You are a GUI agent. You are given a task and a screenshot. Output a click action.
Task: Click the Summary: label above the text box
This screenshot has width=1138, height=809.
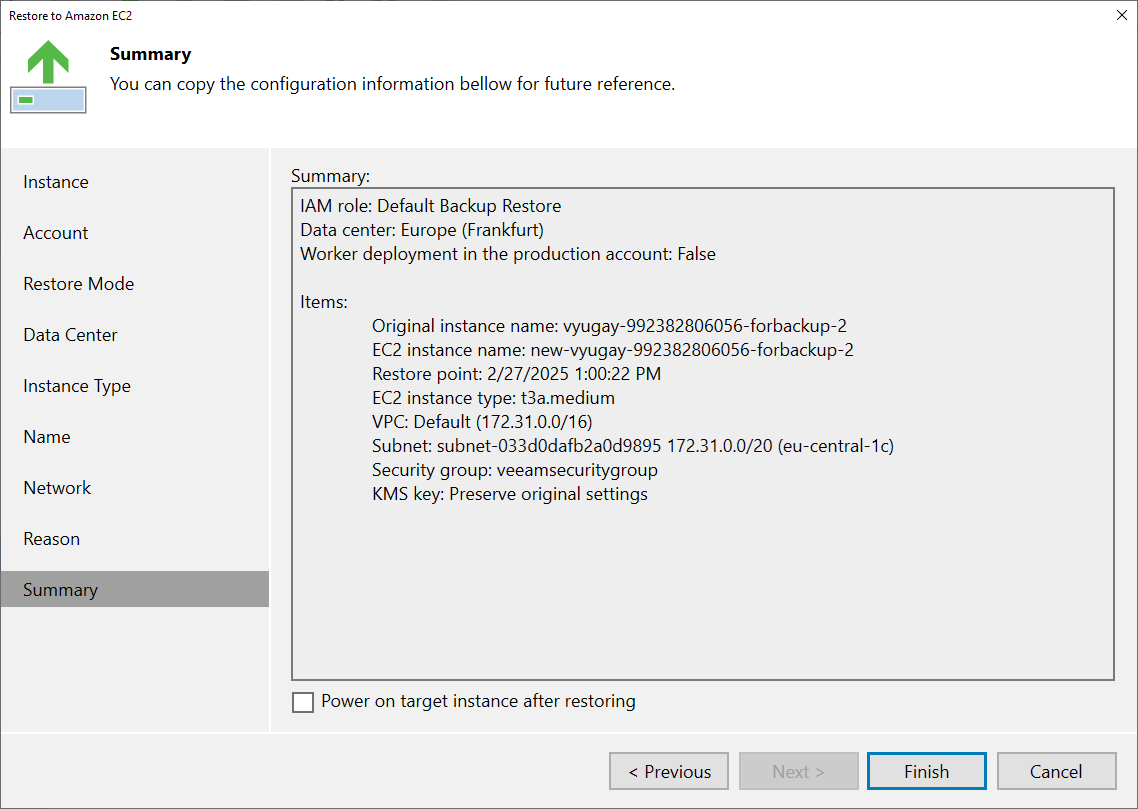pyautogui.click(x=330, y=176)
